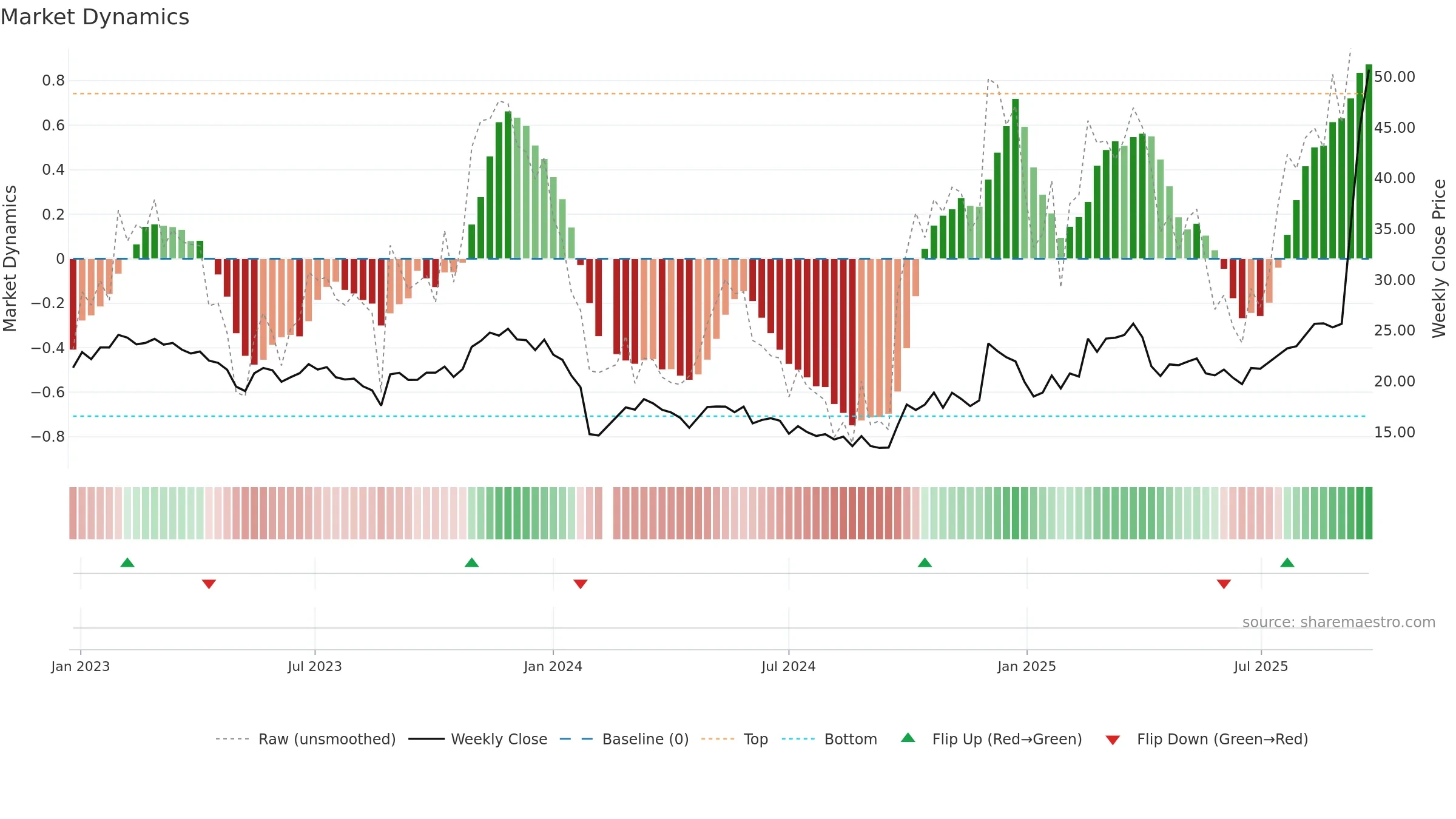Toggle Flip Down (Green→Red) legend entry
This screenshot has width=1456, height=819.
click(1207, 739)
